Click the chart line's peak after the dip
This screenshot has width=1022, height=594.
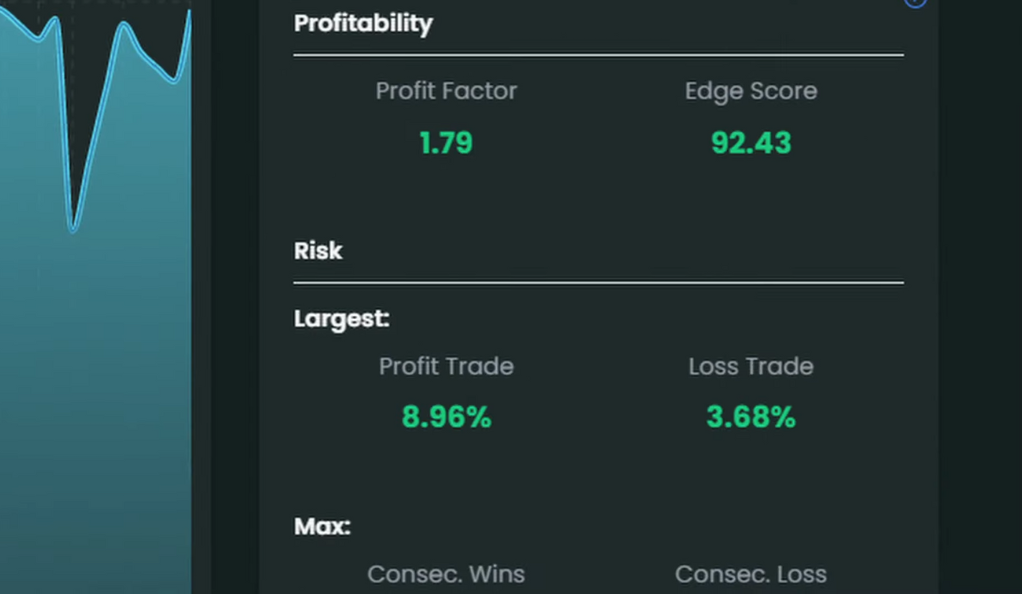pos(124,25)
